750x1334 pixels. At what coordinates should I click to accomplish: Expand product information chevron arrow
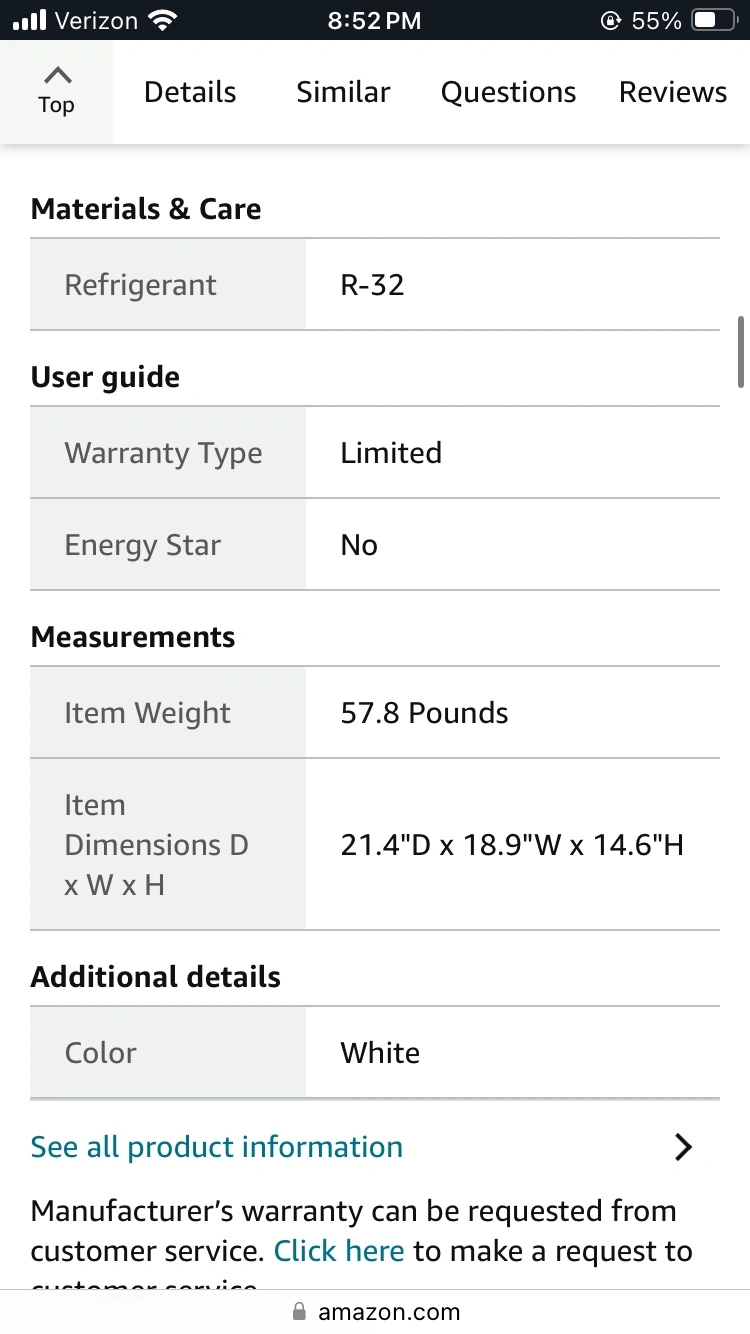tap(683, 1147)
